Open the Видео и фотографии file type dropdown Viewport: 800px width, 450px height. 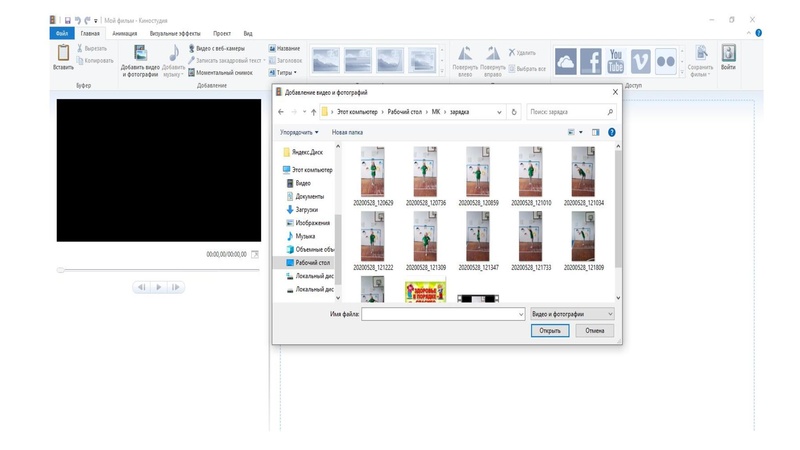[572, 313]
